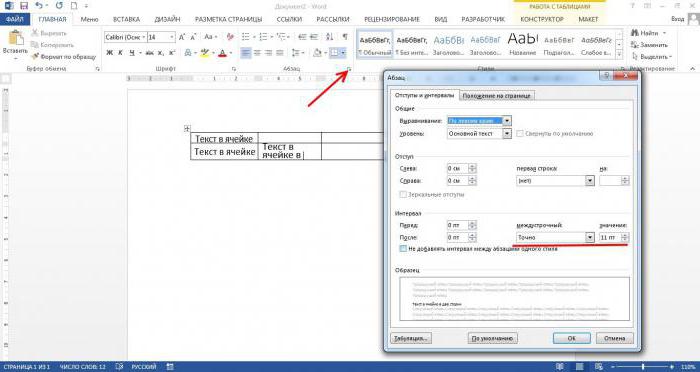Toggle italic К formatting
Screen dimensions: 700x372
(121, 53)
